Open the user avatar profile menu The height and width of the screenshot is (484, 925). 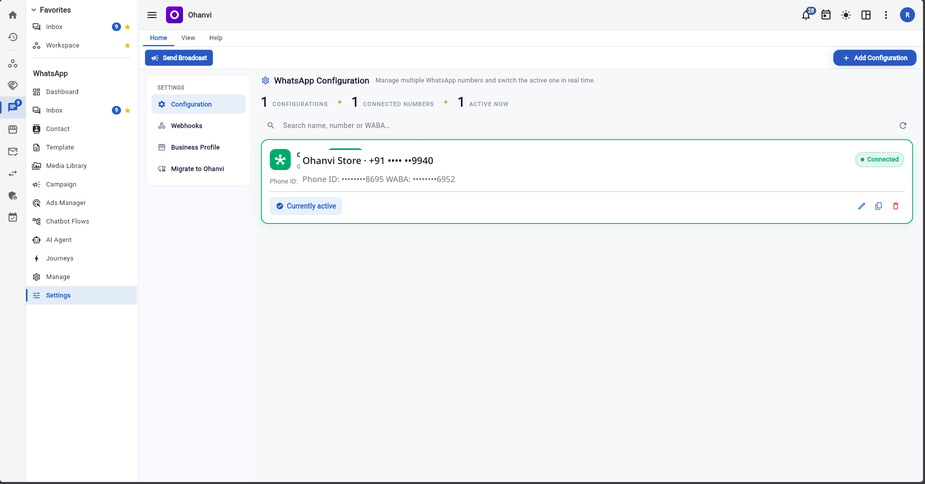[907, 15]
